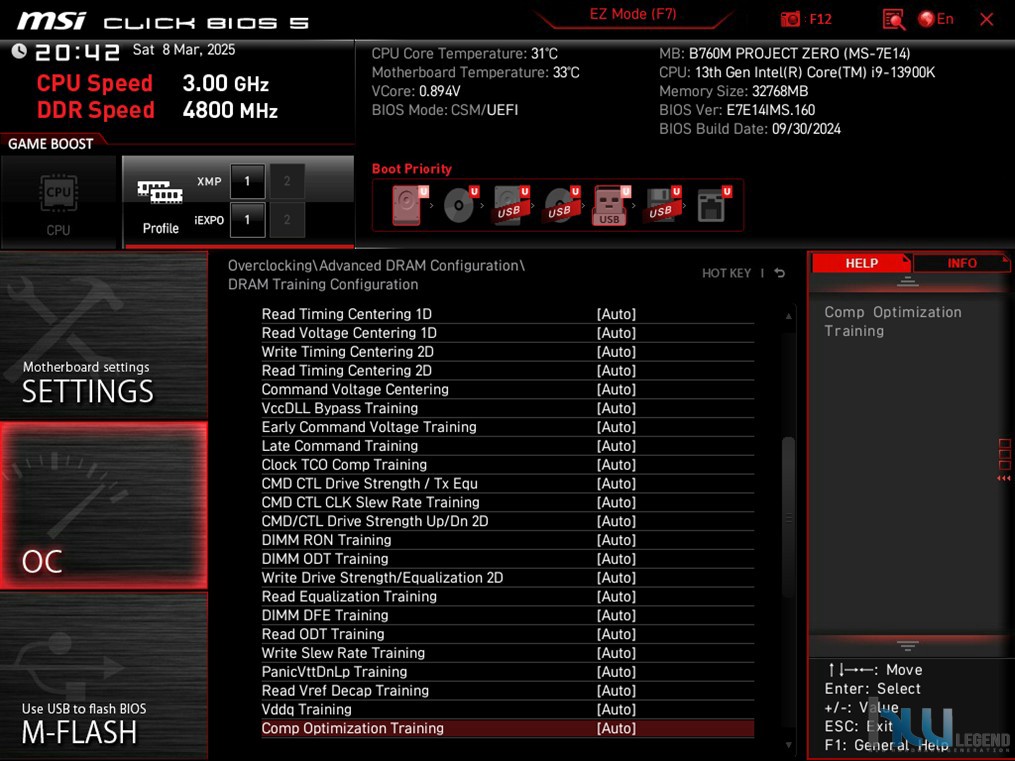
Task: Select the hard disk boot device icon
Action: pos(407,204)
